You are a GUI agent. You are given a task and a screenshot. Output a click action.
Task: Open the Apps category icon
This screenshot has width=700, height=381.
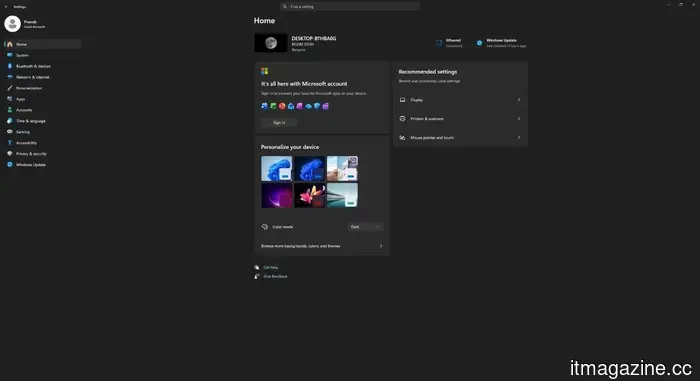[10, 99]
